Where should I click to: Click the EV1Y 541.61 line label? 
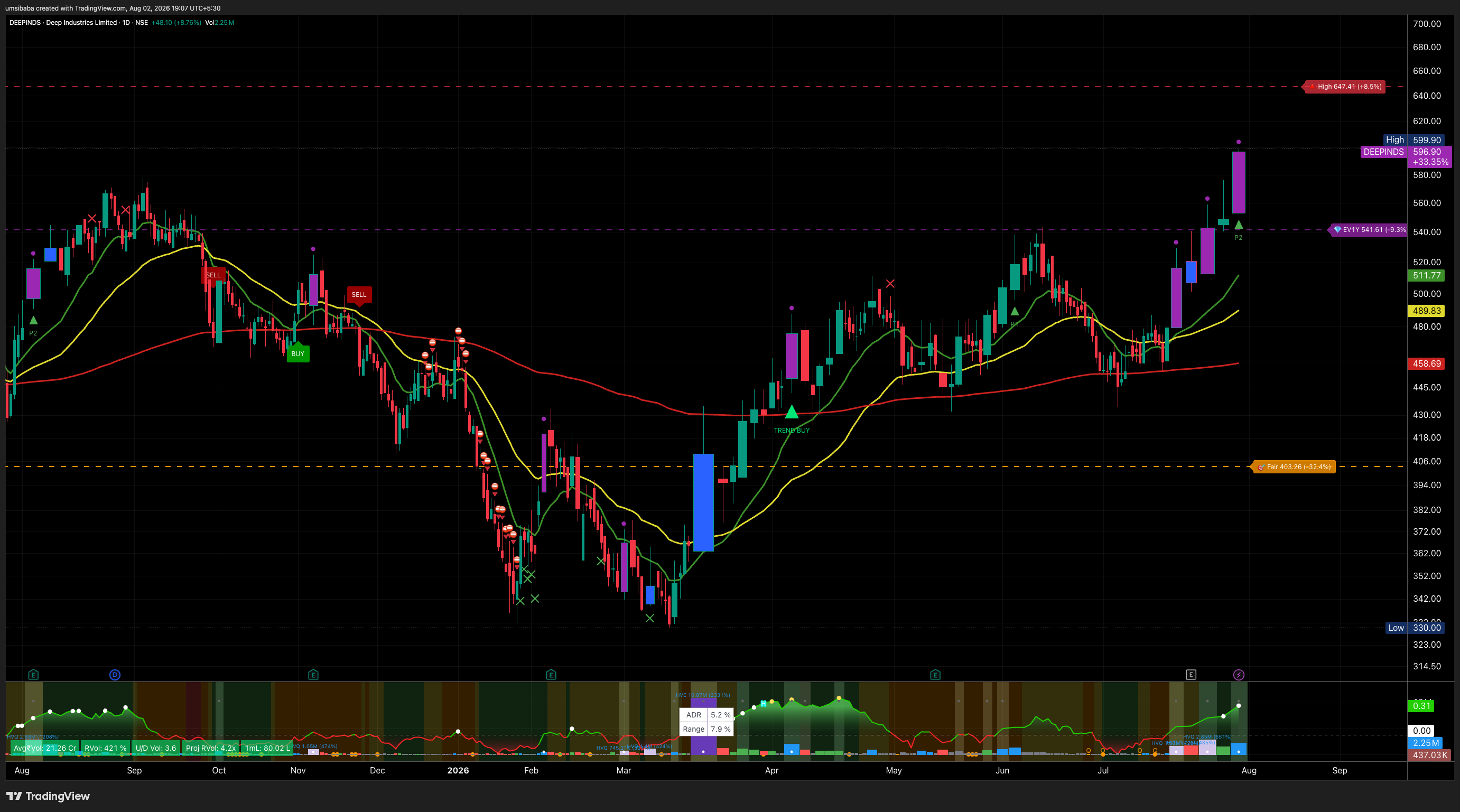point(1369,230)
